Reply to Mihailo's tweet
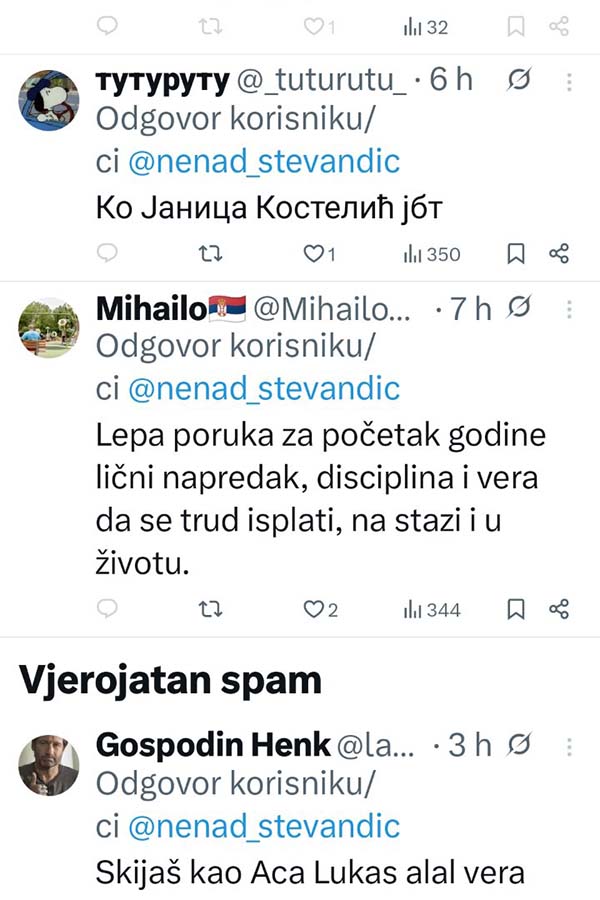600x900 pixels. coord(109,608)
